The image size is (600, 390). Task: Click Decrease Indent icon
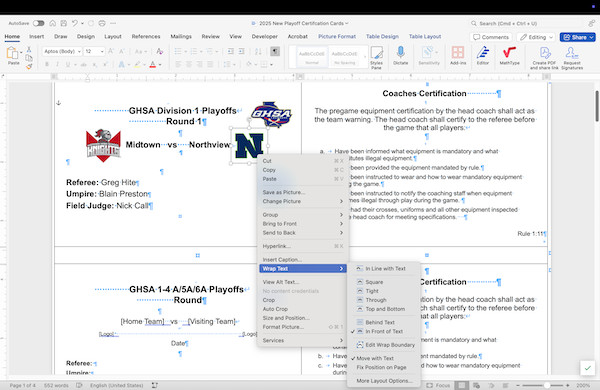click(231, 51)
